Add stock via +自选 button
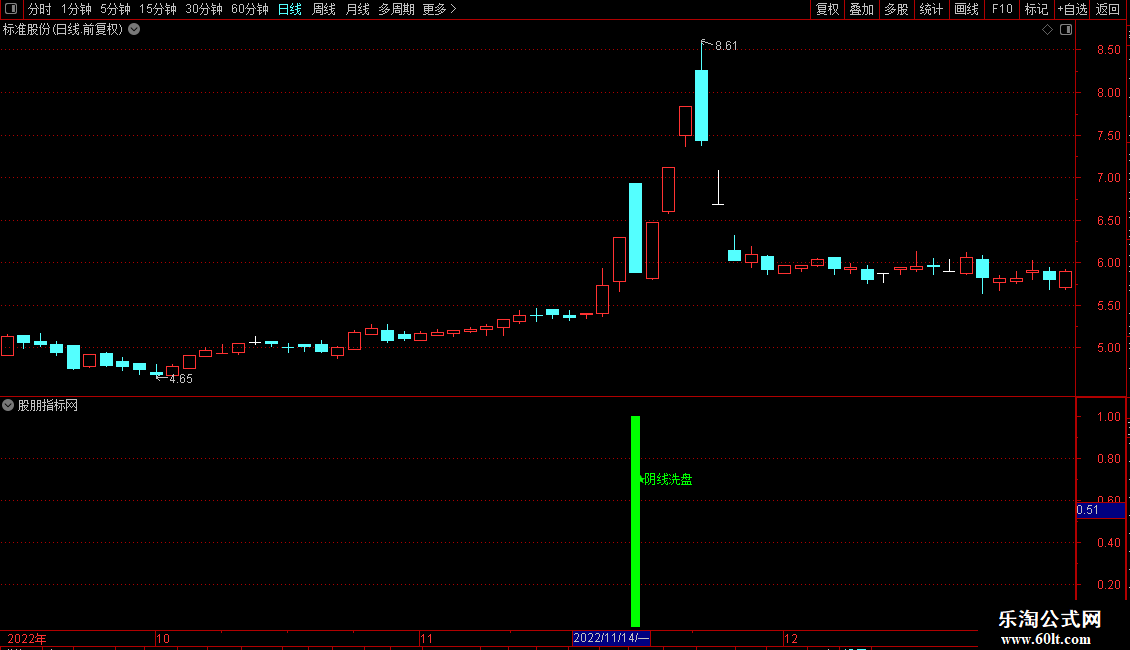 [1072, 9]
